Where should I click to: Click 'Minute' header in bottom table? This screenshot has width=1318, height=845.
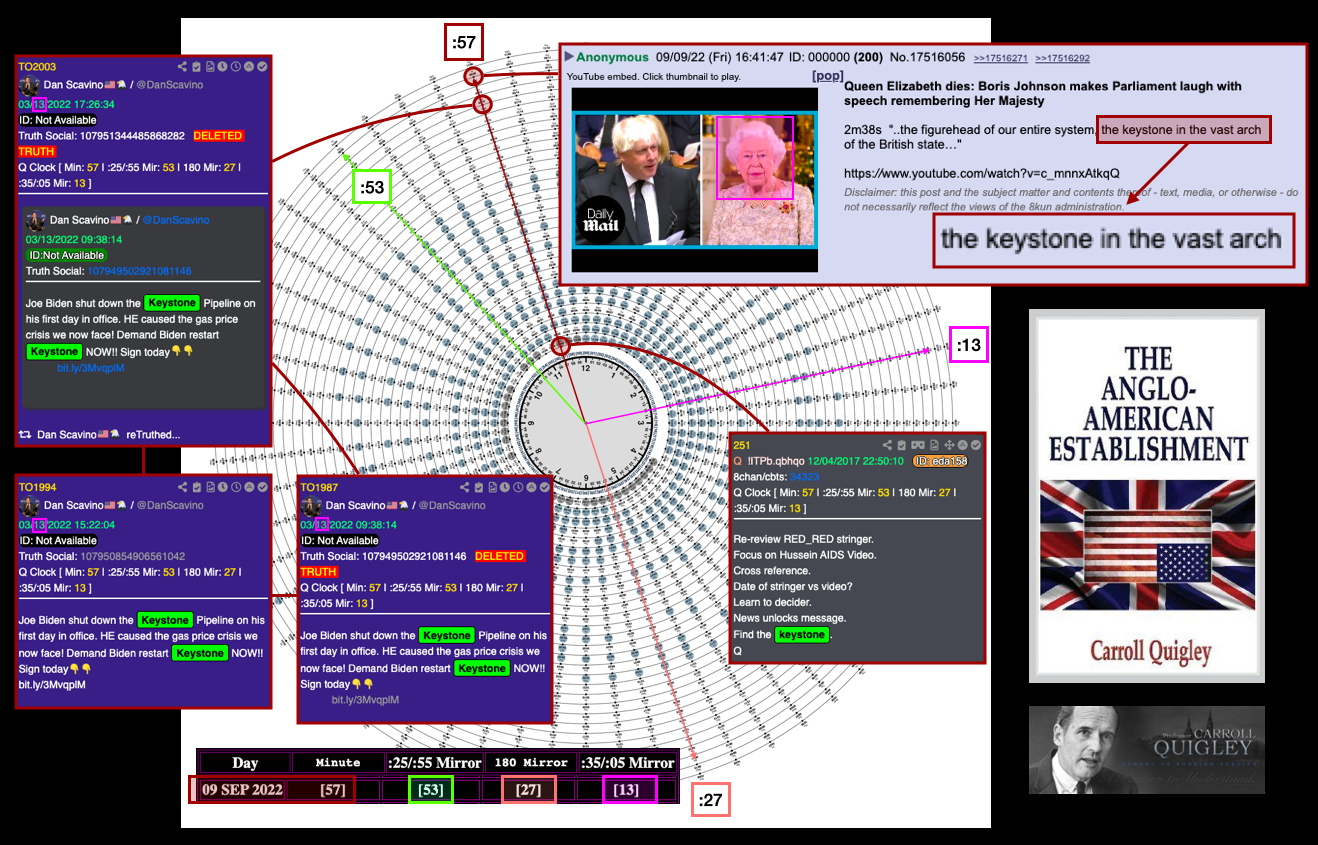click(x=338, y=763)
